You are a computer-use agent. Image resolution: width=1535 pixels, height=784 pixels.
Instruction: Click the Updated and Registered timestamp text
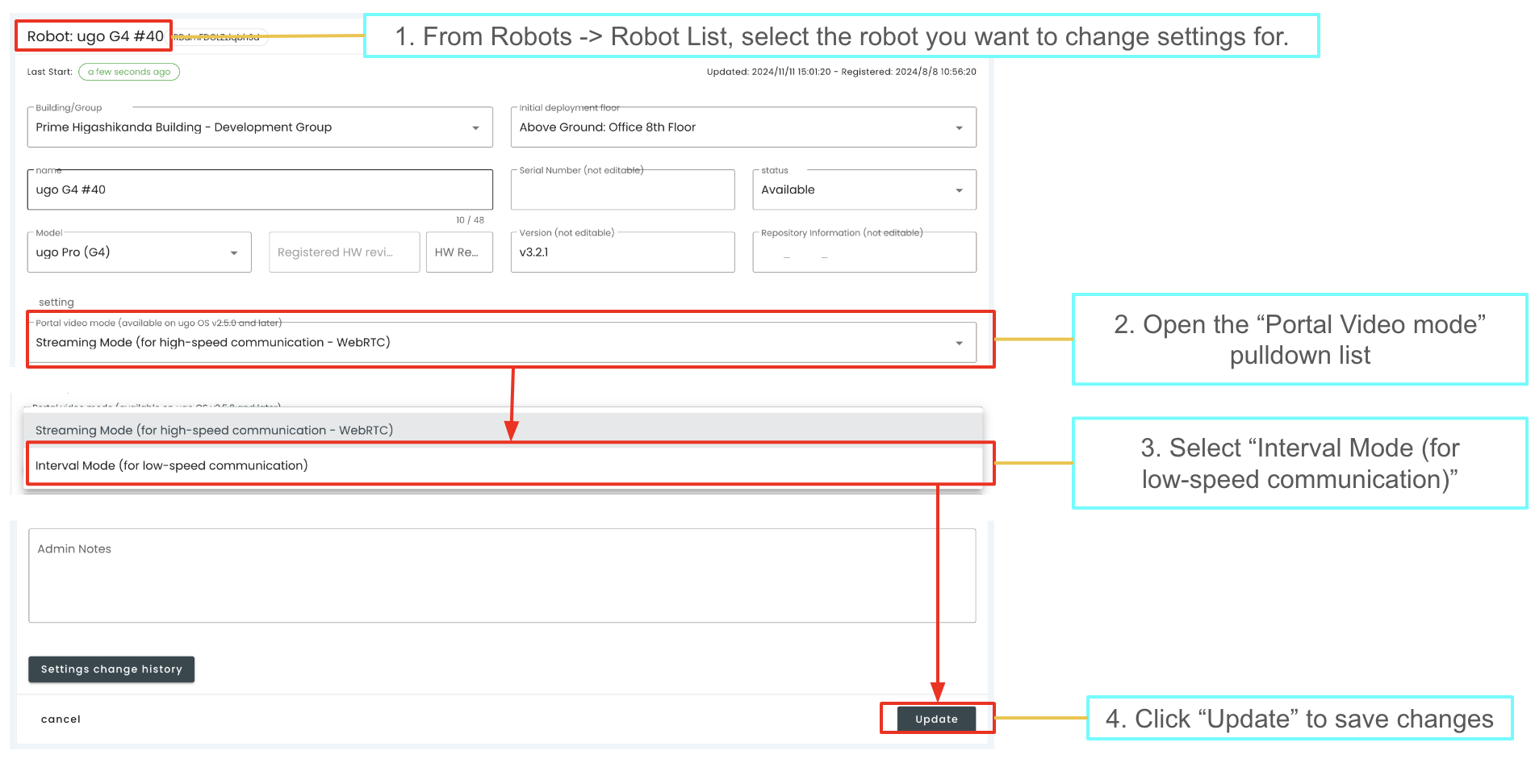coord(842,72)
